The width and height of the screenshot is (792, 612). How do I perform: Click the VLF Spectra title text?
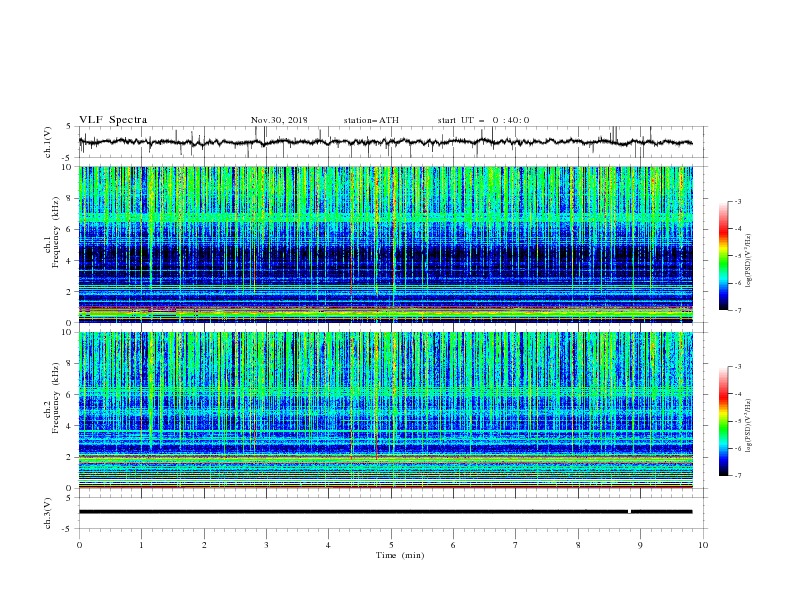113,120
